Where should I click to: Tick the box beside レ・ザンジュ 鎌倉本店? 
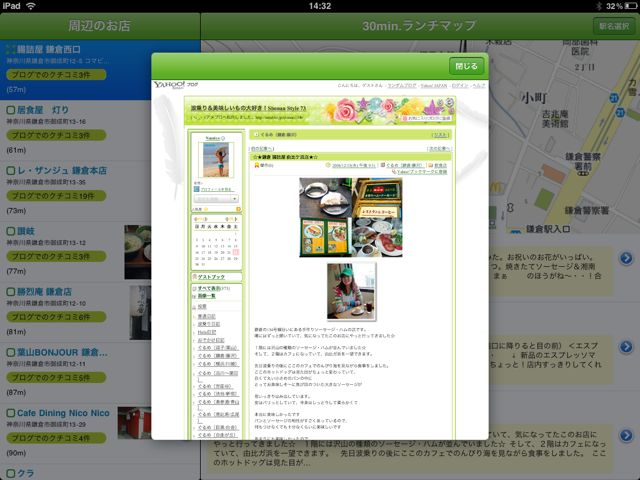[x=11, y=170]
